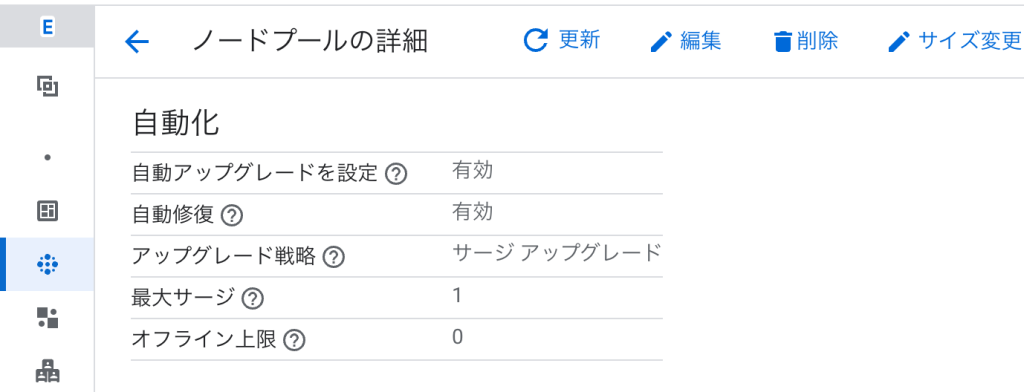
Task: Click the 編集 edit button
Action: (686, 42)
